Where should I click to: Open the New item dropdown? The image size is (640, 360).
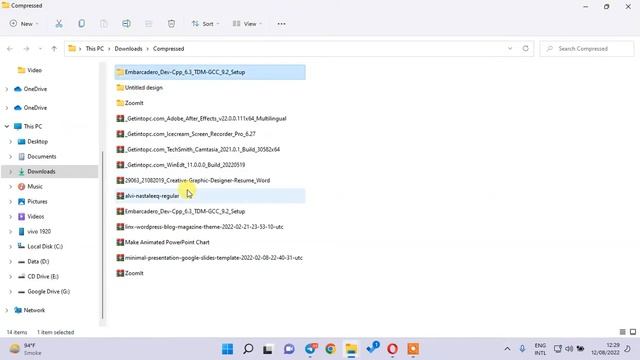click(24, 24)
